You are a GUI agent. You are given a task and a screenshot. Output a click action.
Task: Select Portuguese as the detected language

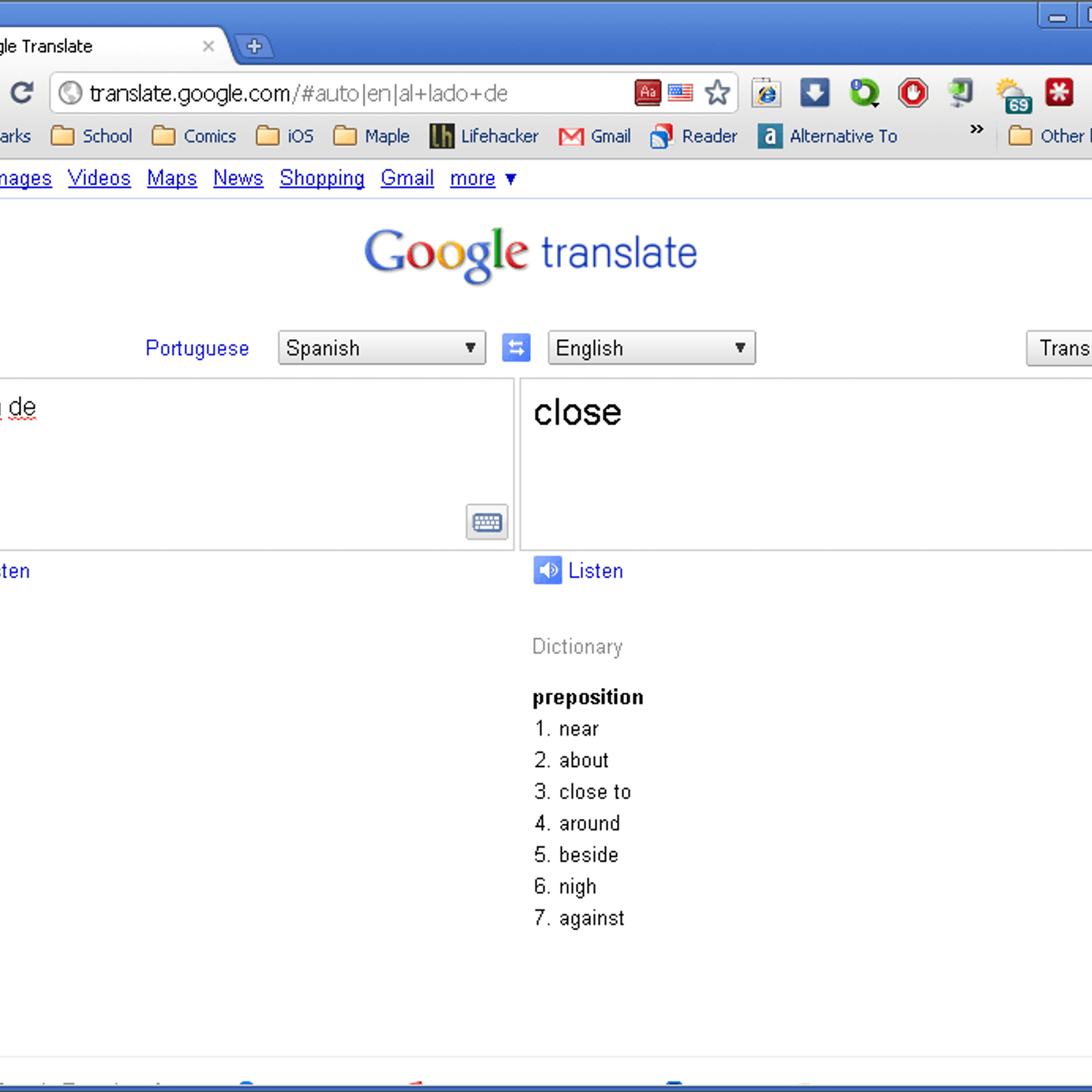197,348
